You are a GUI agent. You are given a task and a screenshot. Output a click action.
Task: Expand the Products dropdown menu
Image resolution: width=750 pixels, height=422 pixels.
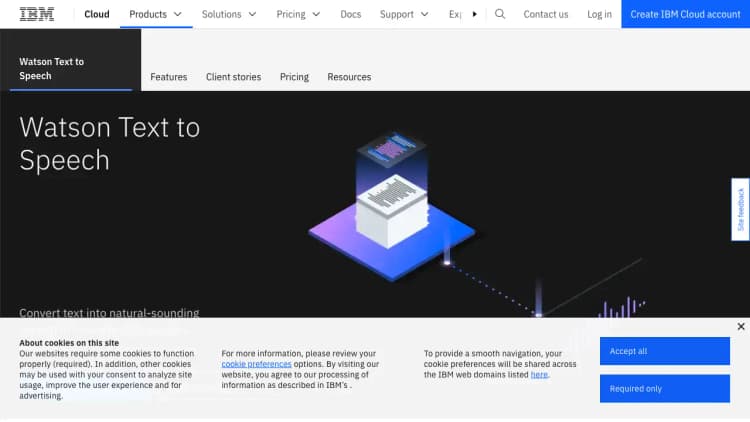click(156, 14)
